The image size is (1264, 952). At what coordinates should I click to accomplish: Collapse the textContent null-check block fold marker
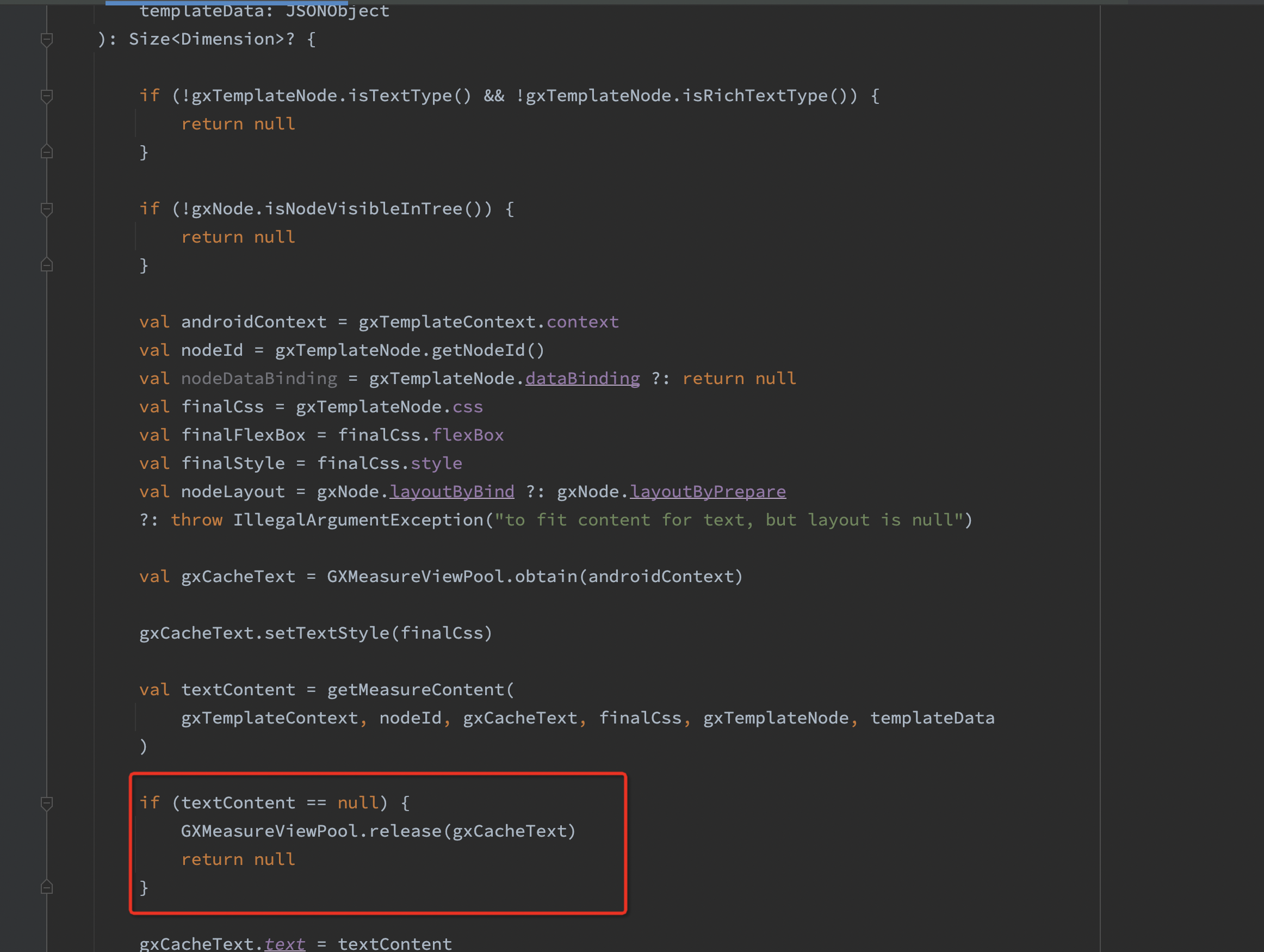(47, 803)
